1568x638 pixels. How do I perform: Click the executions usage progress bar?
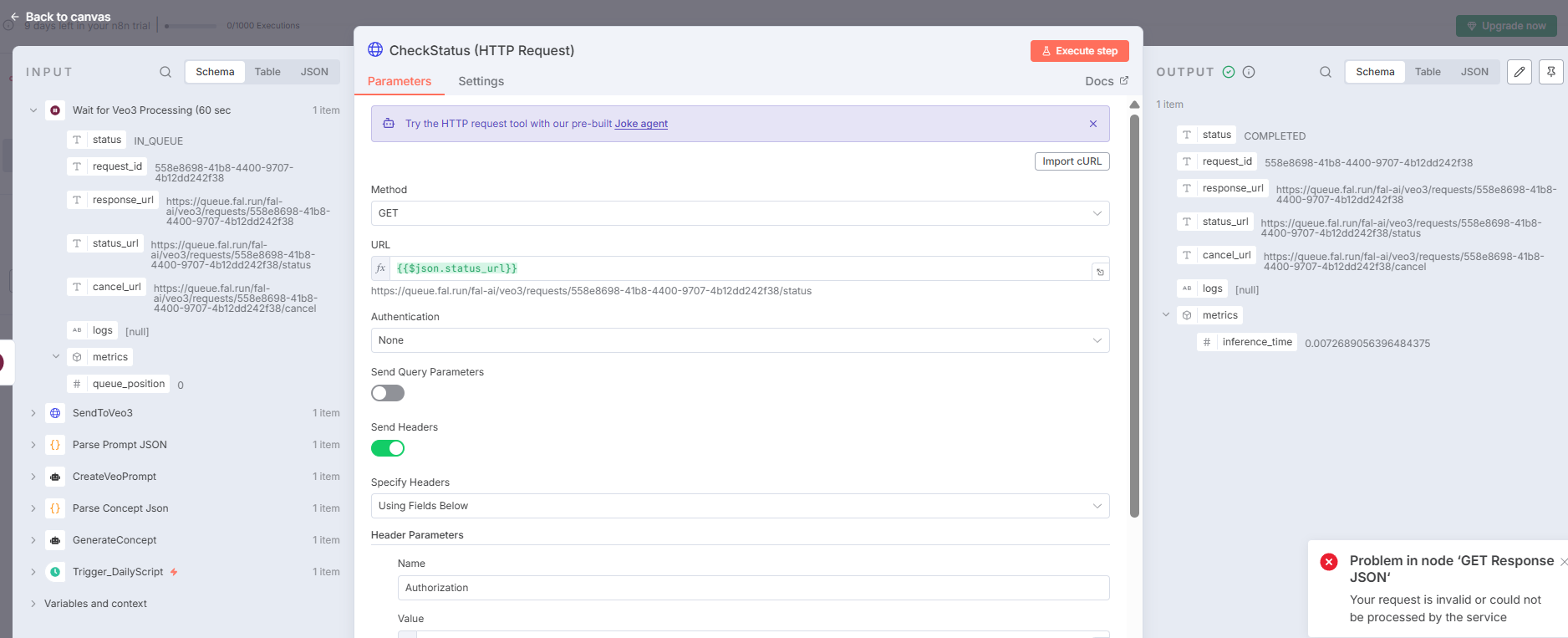click(x=191, y=26)
